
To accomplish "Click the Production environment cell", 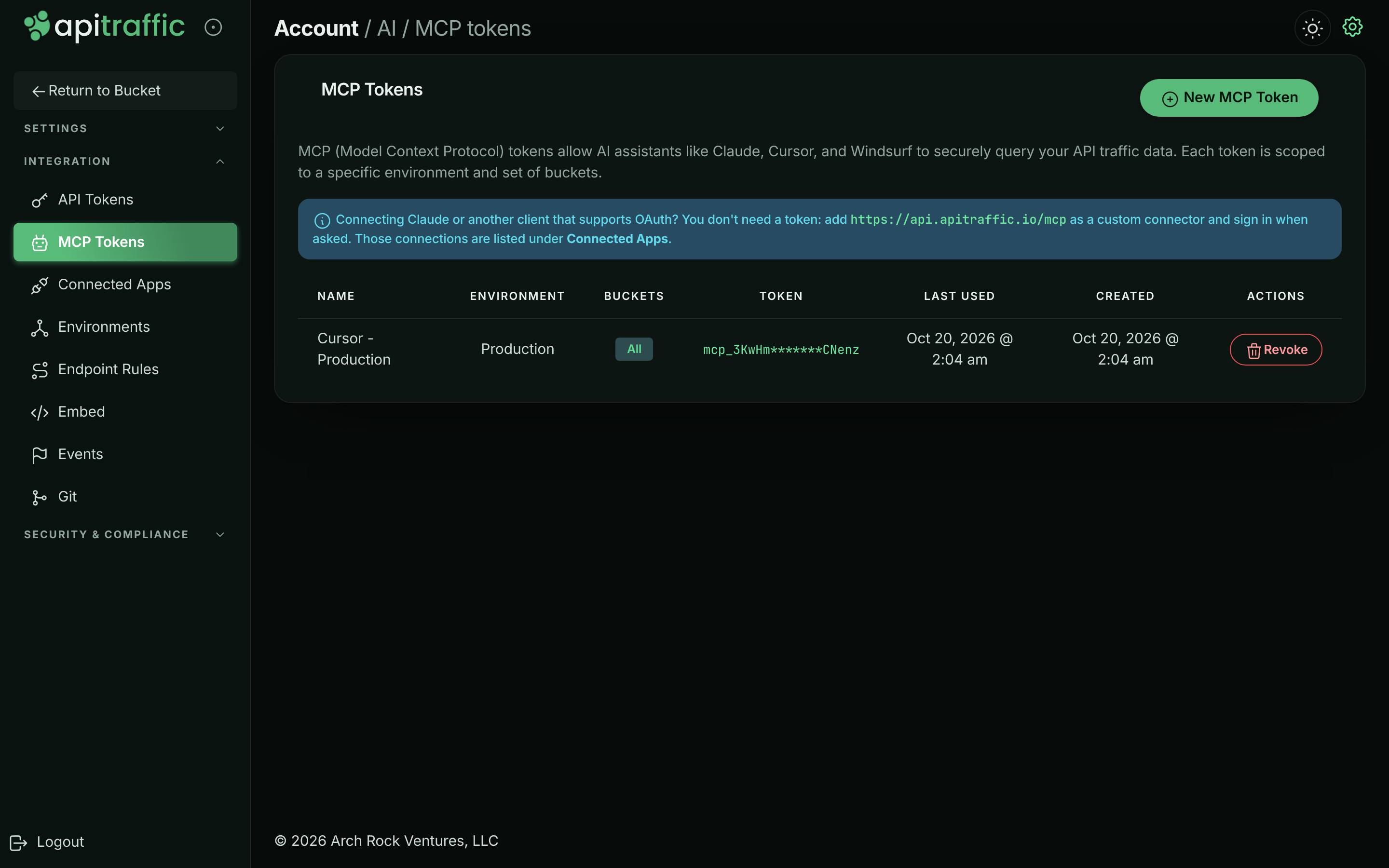I will click(517, 349).
